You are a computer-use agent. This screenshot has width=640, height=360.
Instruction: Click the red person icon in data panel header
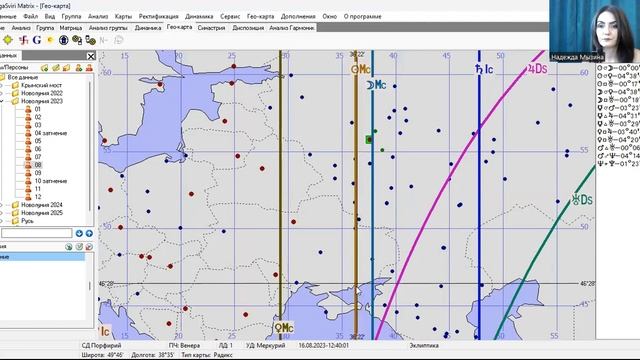click(x=89, y=67)
